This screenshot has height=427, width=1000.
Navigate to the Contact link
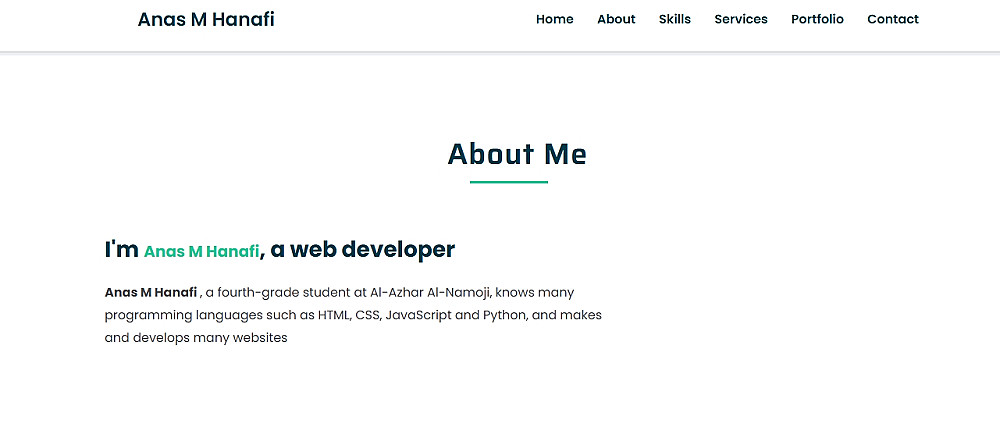pyautogui.click(x=893, y=19)
